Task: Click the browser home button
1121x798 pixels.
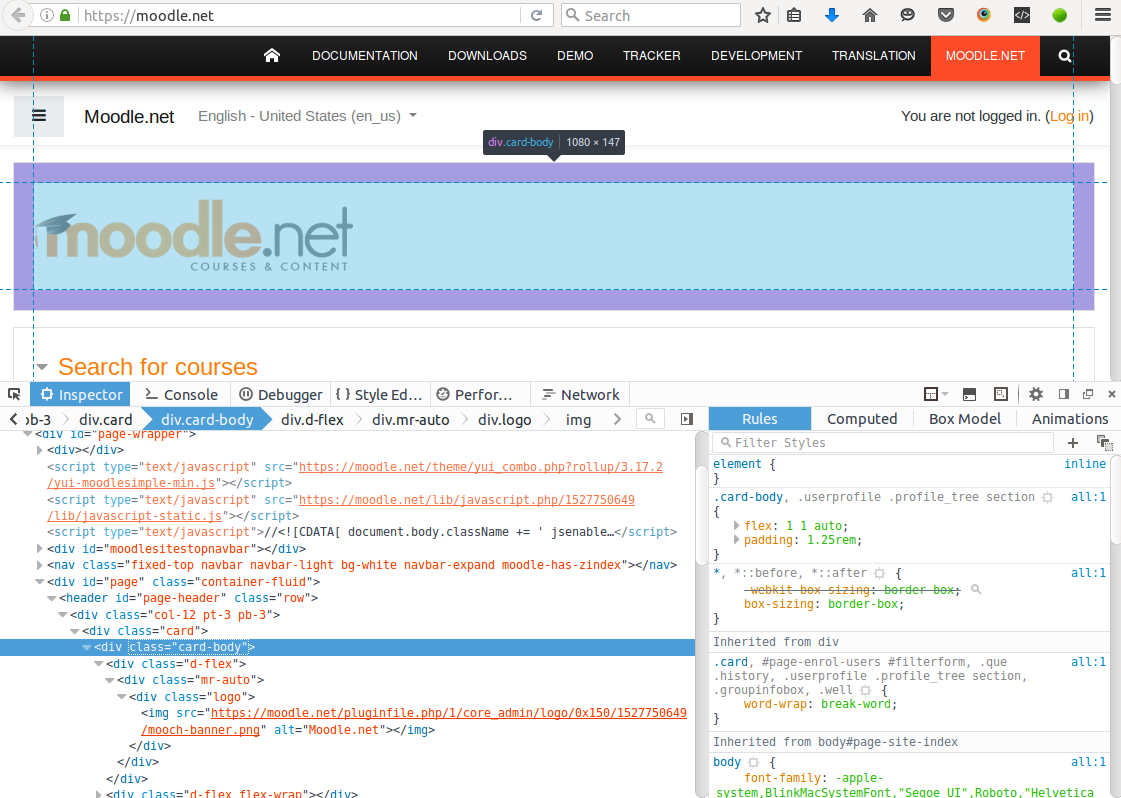Action: tap(869, 15)
